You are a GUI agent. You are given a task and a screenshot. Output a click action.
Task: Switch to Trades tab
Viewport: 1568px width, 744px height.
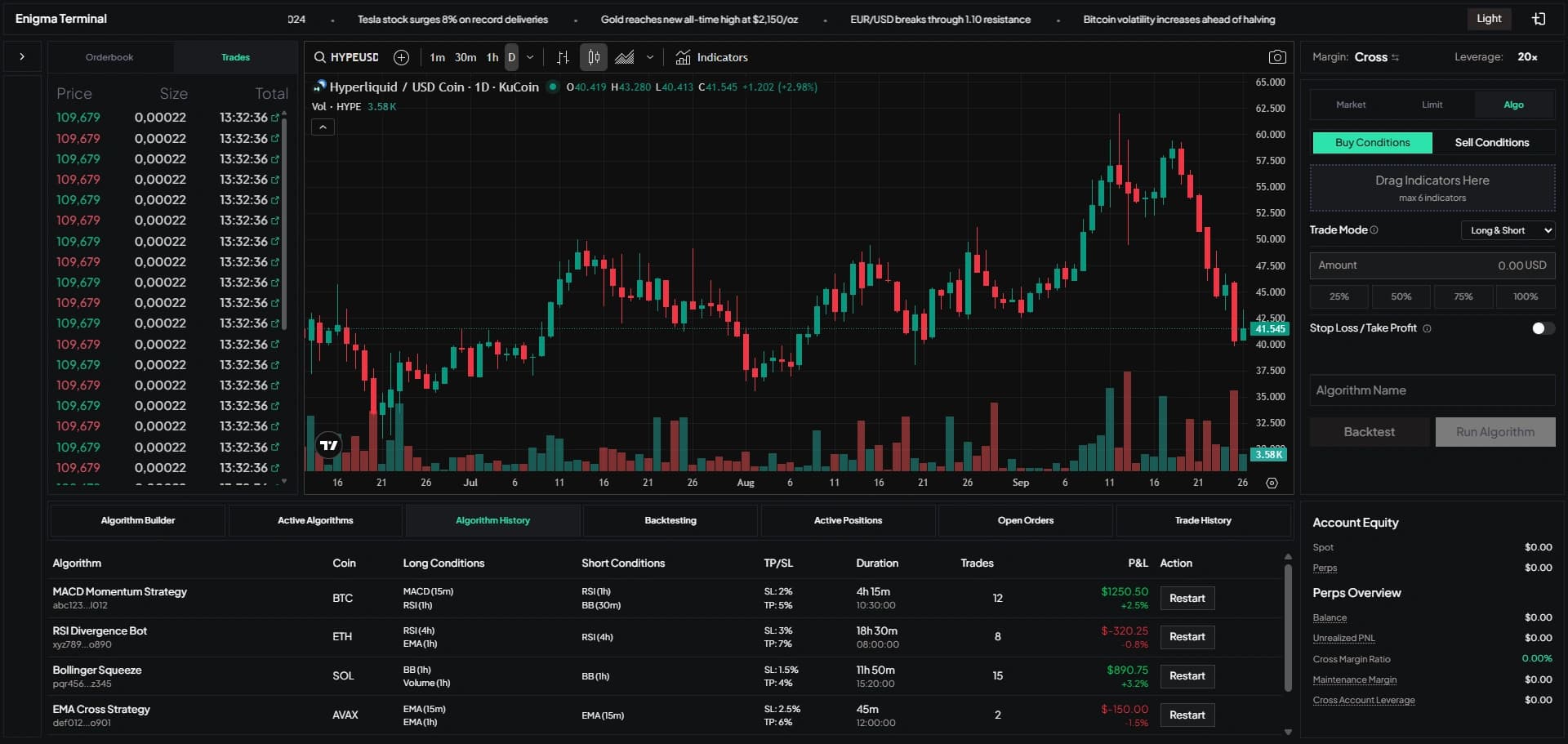tap(235, 57)
